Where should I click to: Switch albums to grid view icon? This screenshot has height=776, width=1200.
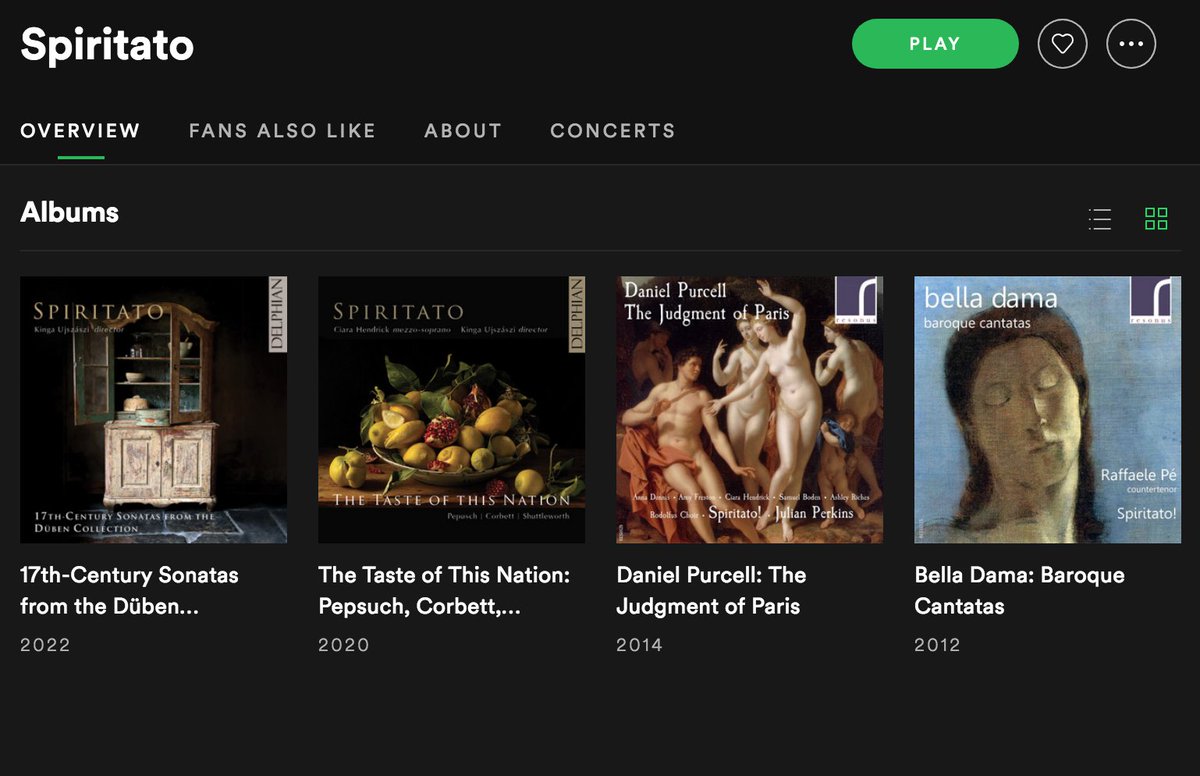[1156, 219]
